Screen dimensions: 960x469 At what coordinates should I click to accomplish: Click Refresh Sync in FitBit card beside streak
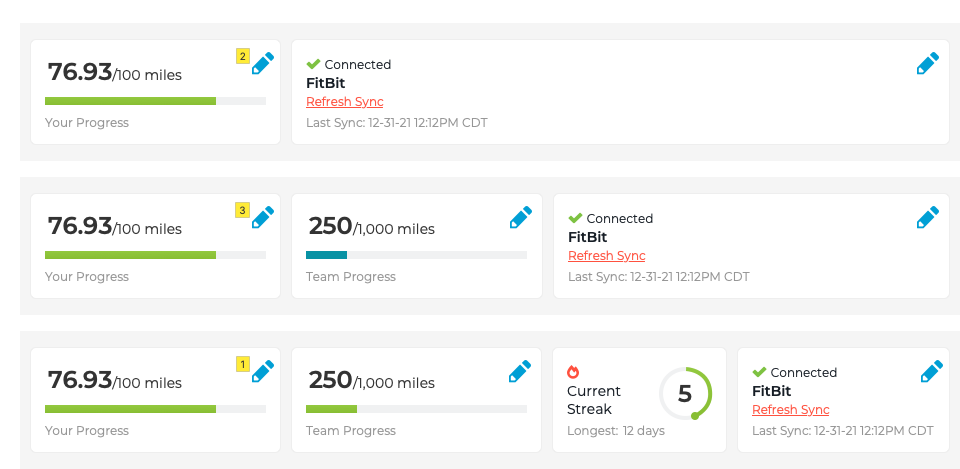tap(790, 410)
